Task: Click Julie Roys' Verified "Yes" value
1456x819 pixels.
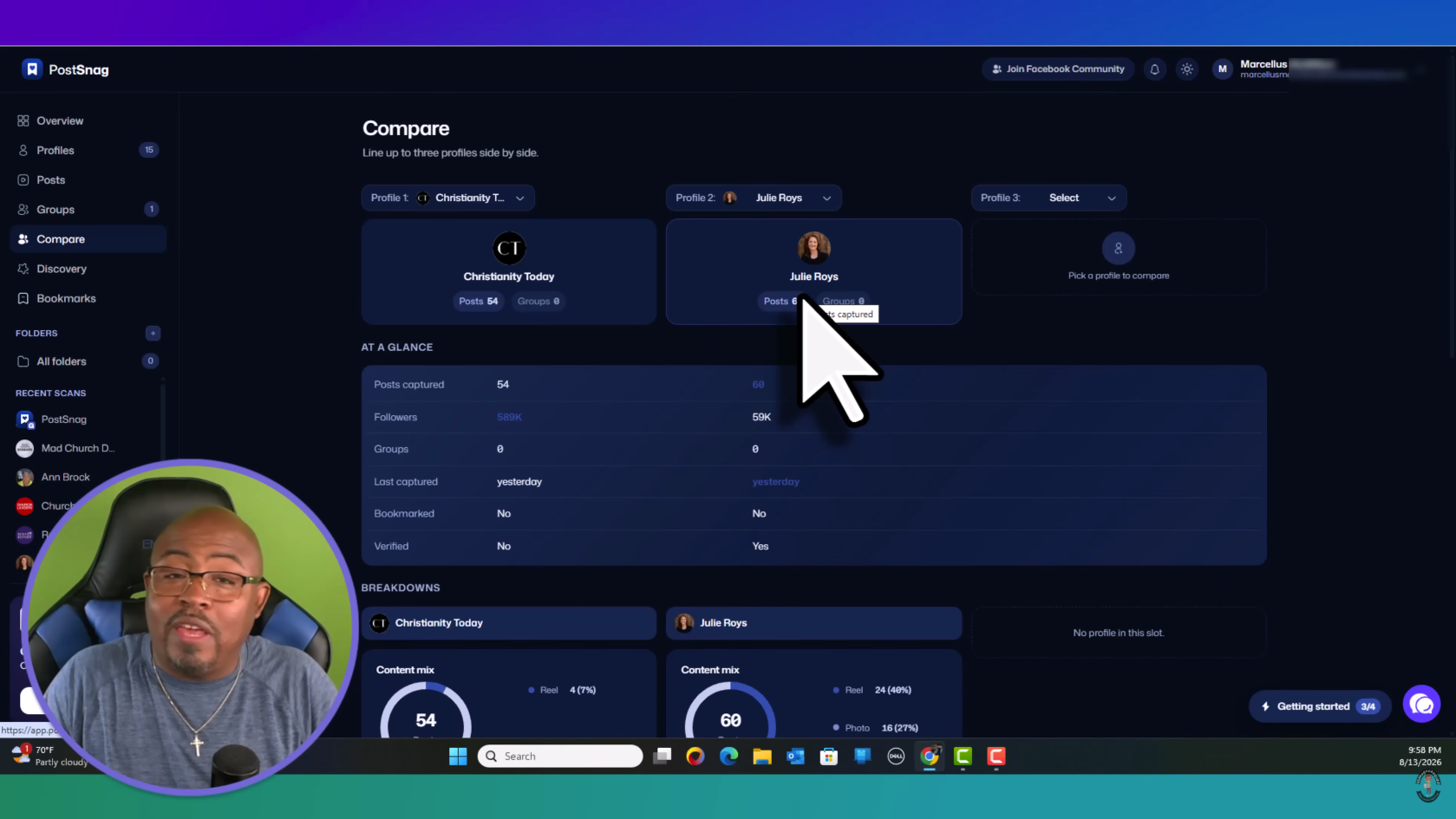Action: click(761, 546)
